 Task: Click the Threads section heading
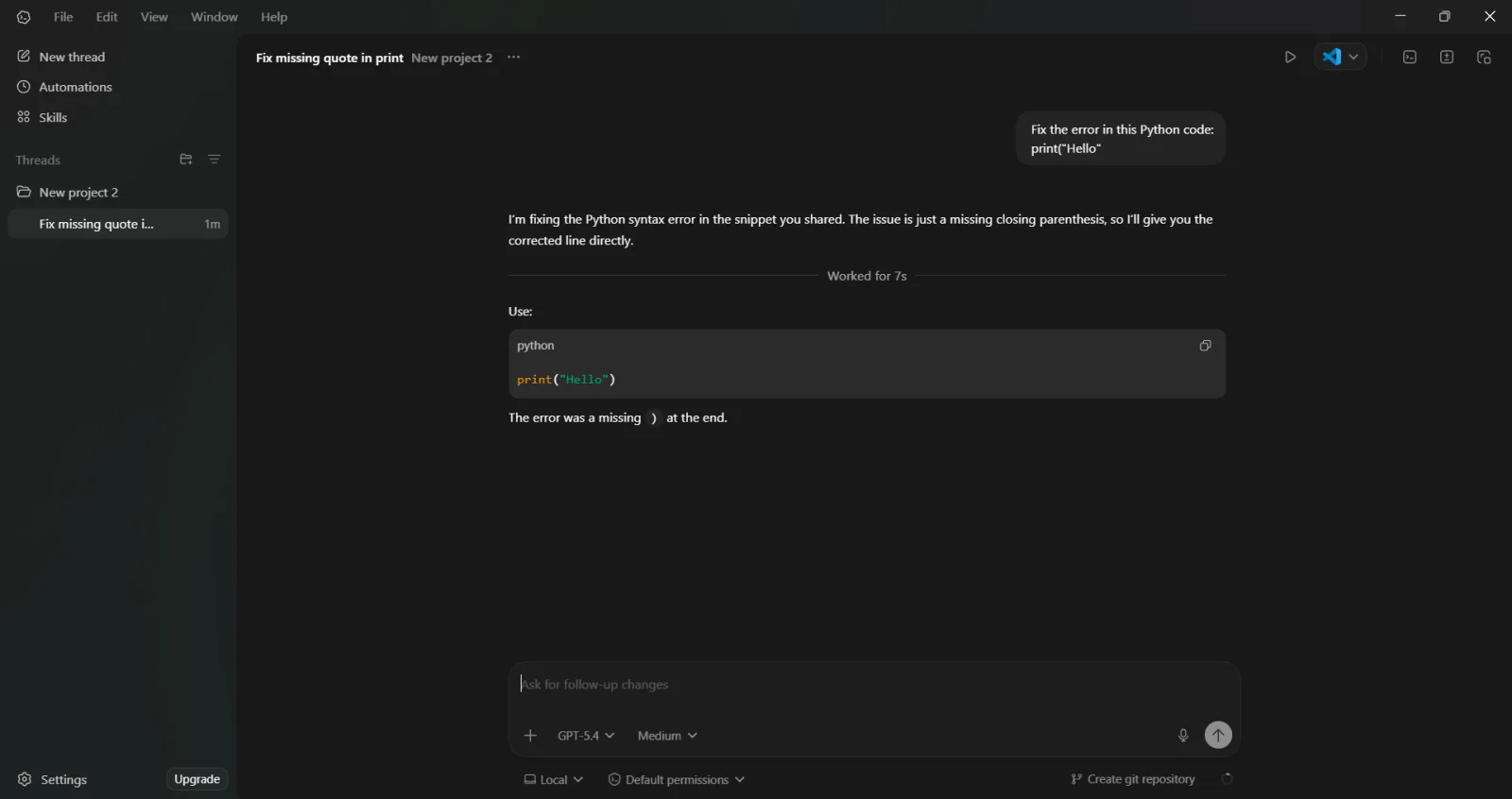coord(38,161)
